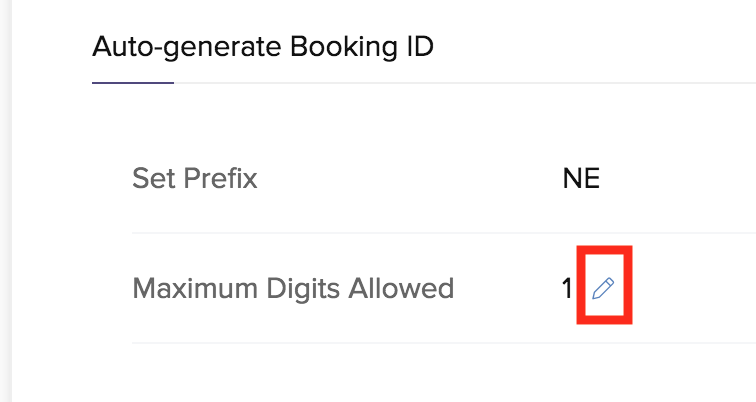Click the word Maximum in the second row
The height and width of the screenshot is (402, 756).
(195, 288)
